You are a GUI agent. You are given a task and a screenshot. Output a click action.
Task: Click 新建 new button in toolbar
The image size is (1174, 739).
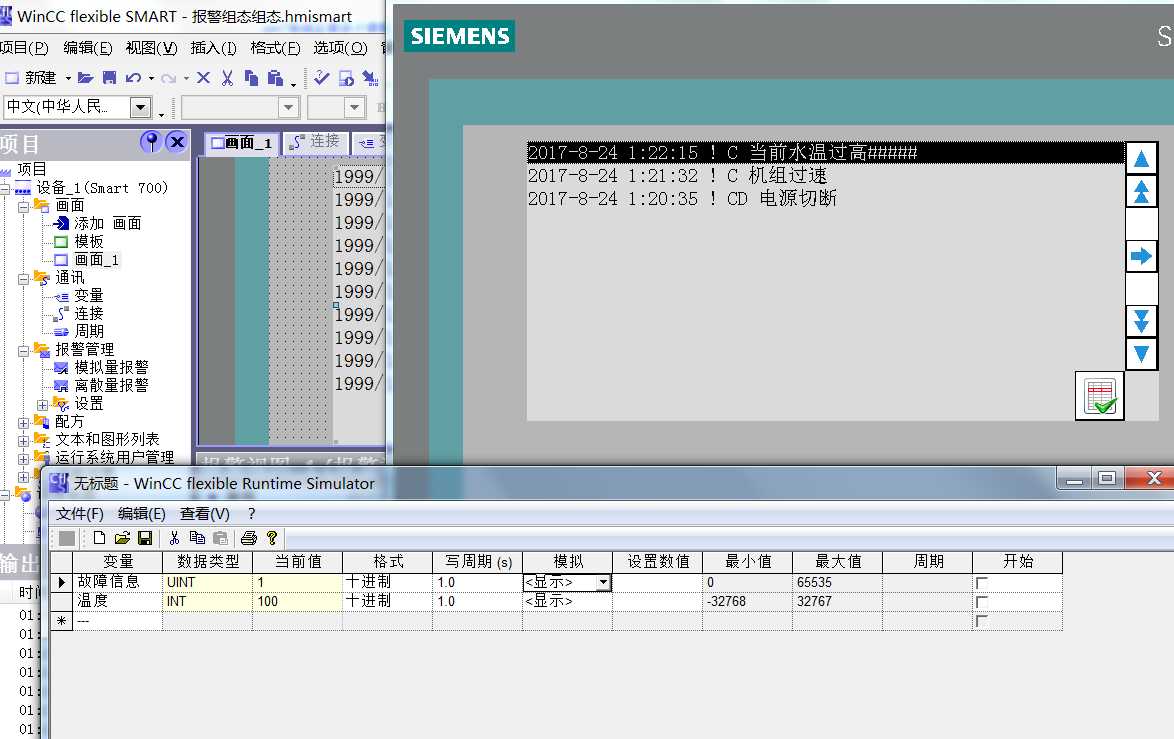click(31, 78)
